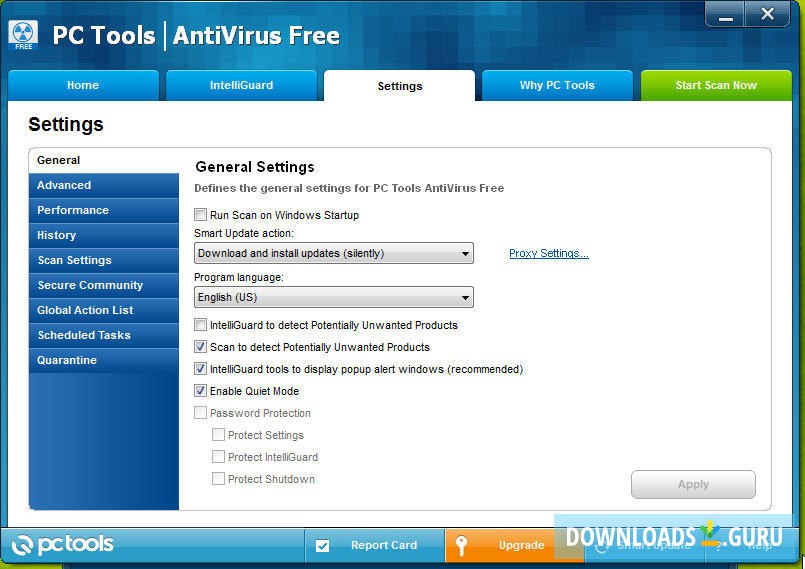Toggle IntelliGuard to detect Potentially Unwanted Products

(200, 325)
